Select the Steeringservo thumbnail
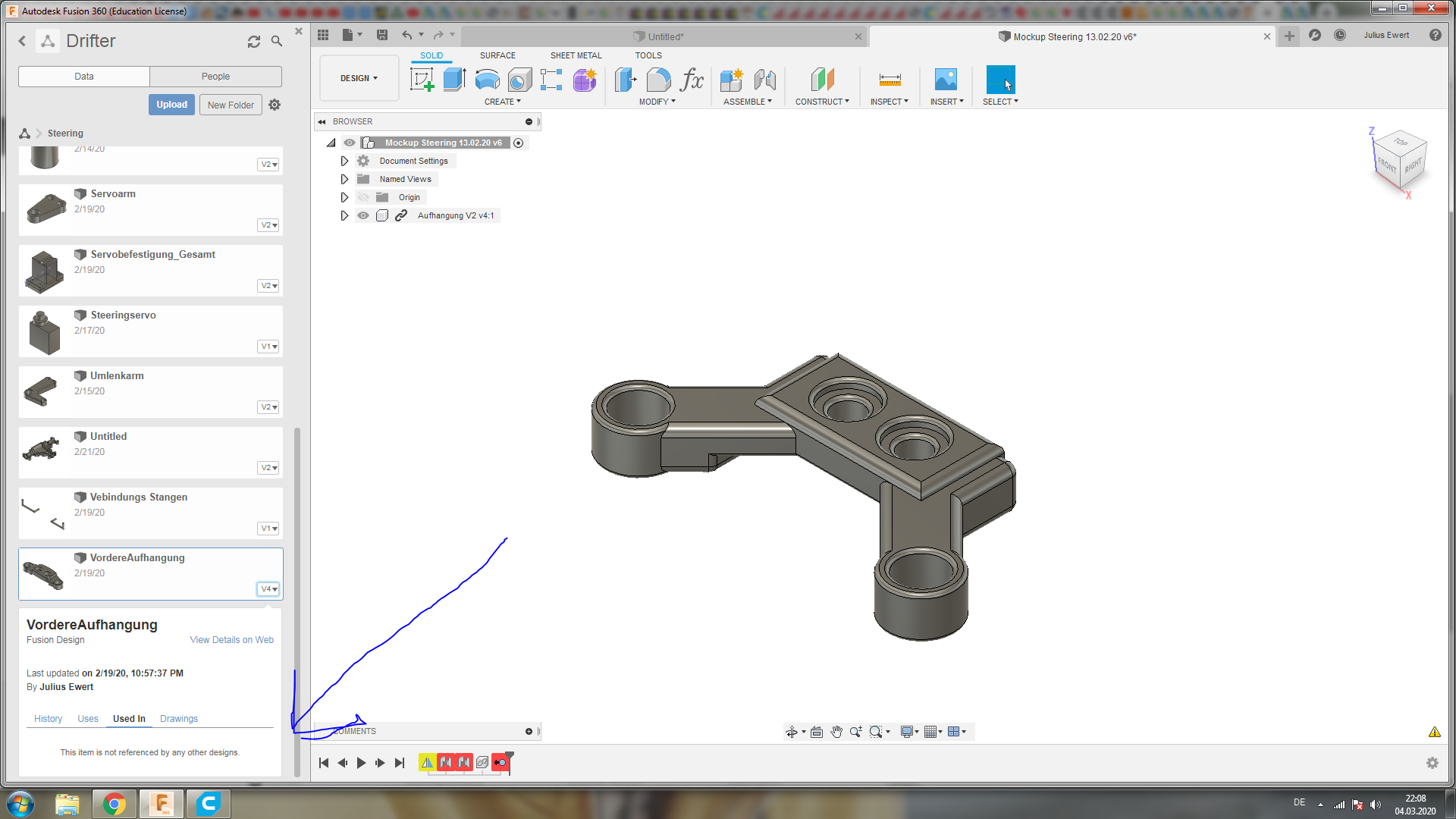The width and height of the screenshot is (1456, 819). (x=44, y=331)
